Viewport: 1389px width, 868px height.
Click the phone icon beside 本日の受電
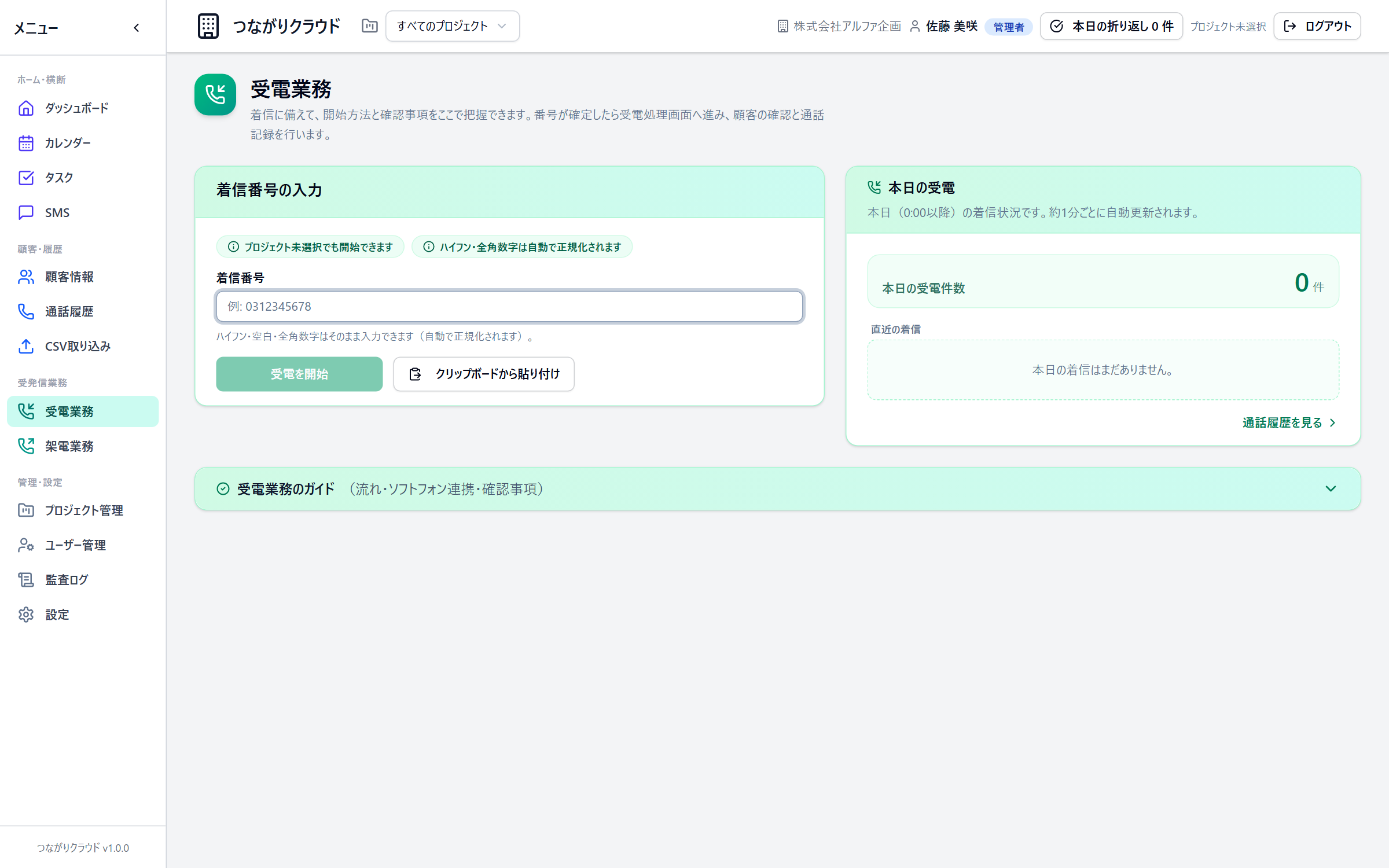click(874, 187)
